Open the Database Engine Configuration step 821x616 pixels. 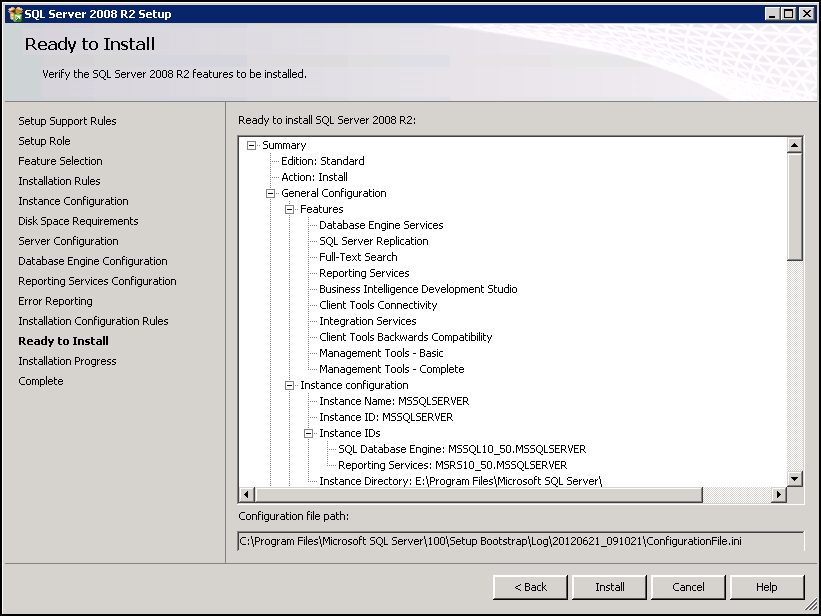[x=92, y=260]
